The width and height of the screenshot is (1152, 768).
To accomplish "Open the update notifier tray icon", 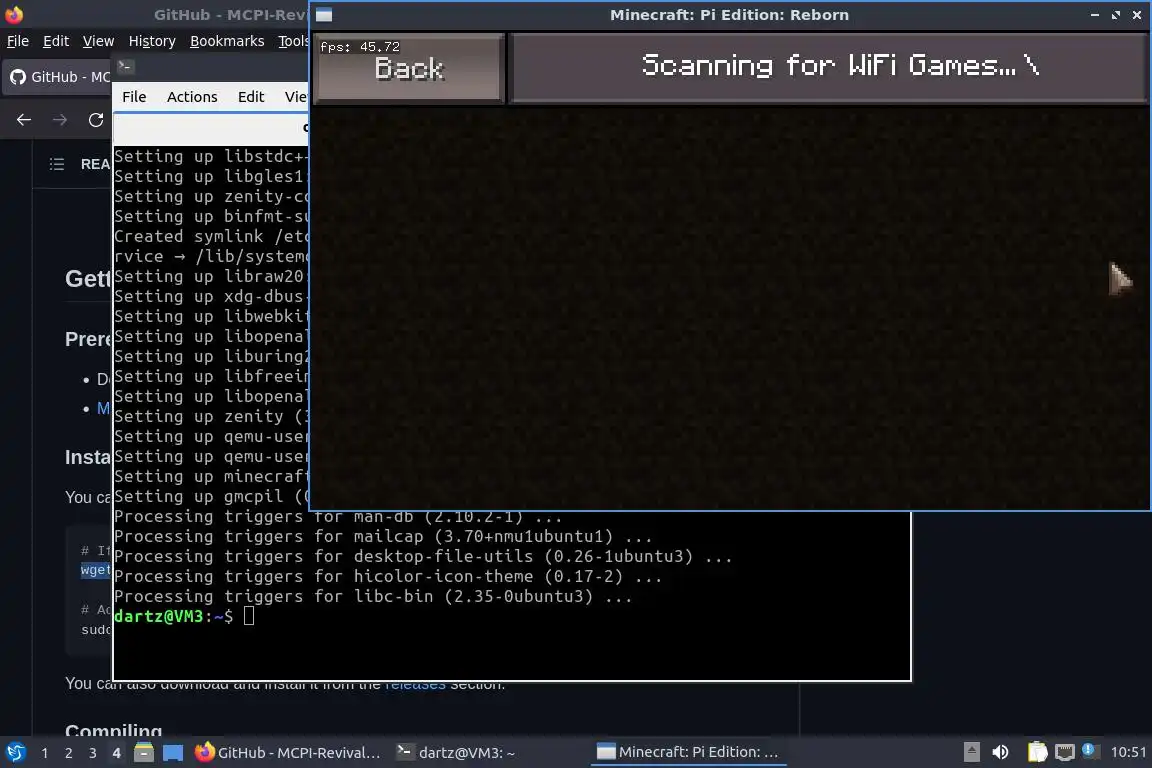I will (x=1090, y=750).
